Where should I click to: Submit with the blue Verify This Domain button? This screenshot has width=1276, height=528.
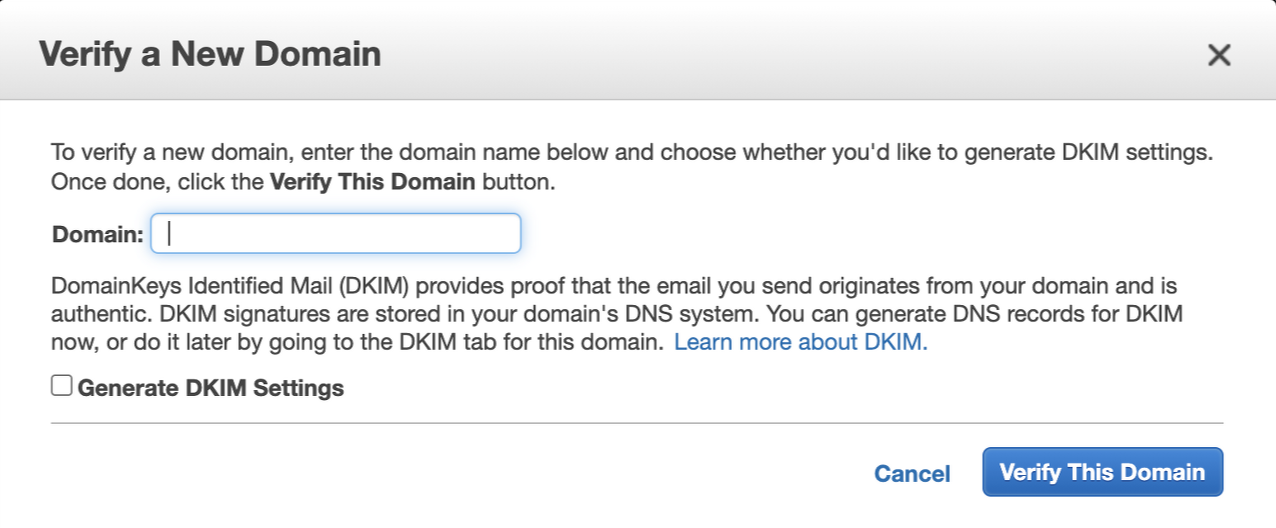(x=1102, y=472)
